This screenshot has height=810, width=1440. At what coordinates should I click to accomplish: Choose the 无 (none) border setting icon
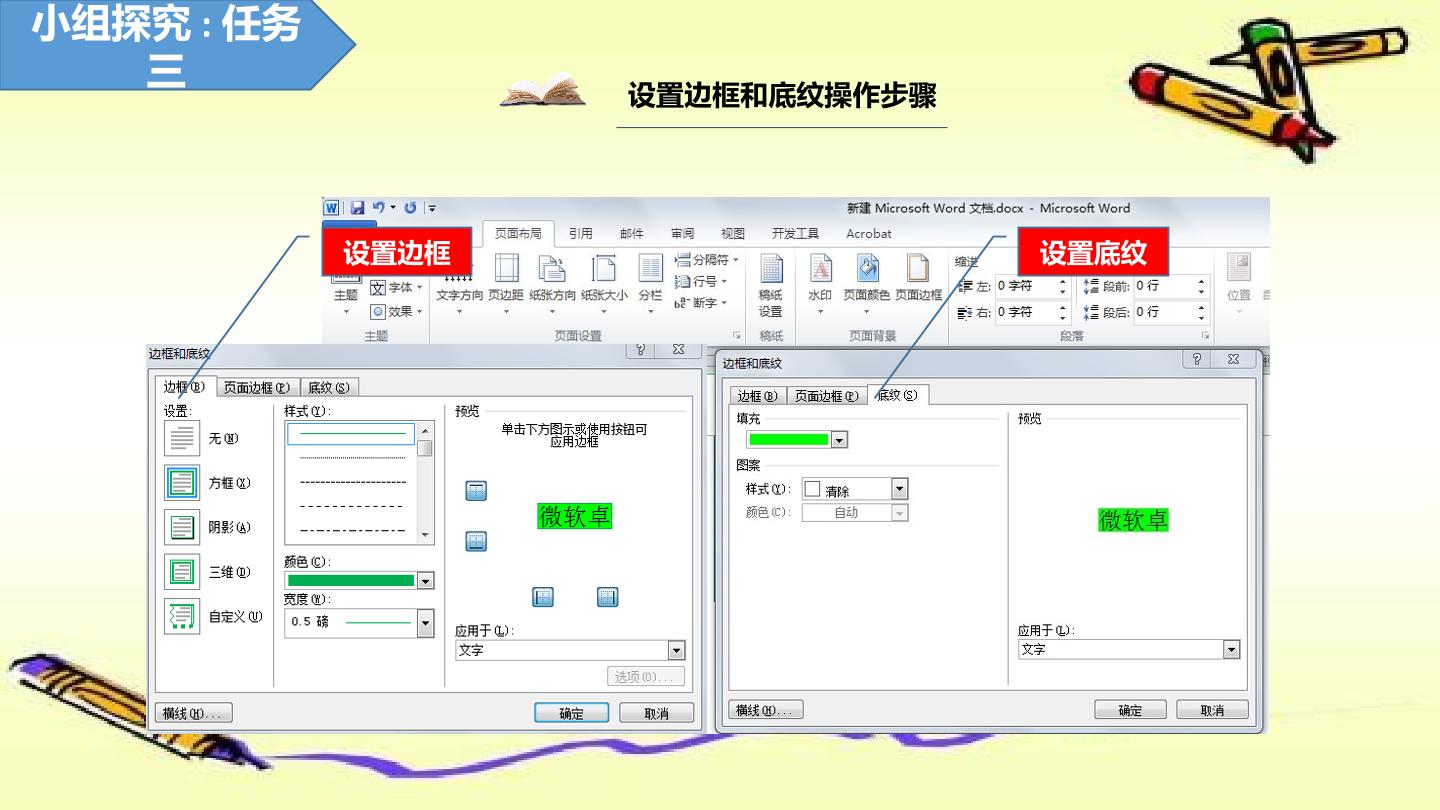click(182, 438)
